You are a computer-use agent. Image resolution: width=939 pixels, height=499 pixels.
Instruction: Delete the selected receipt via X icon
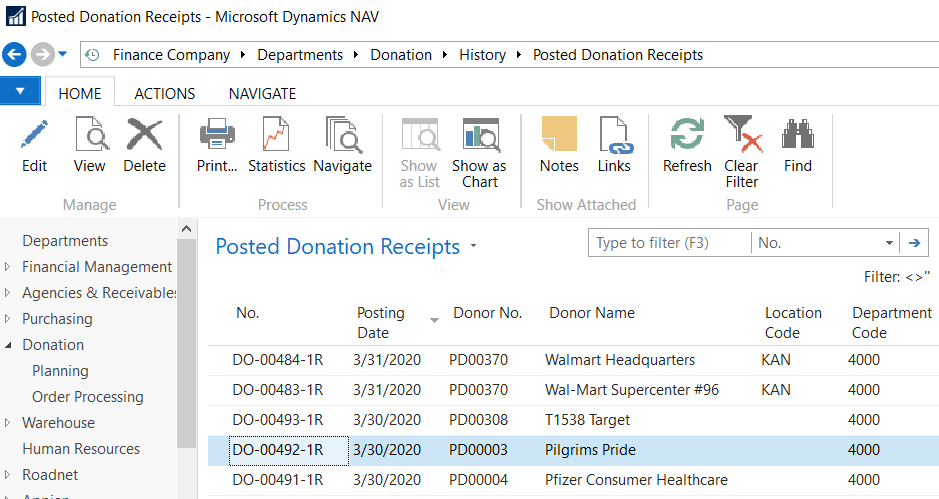[x=144, y=134]
